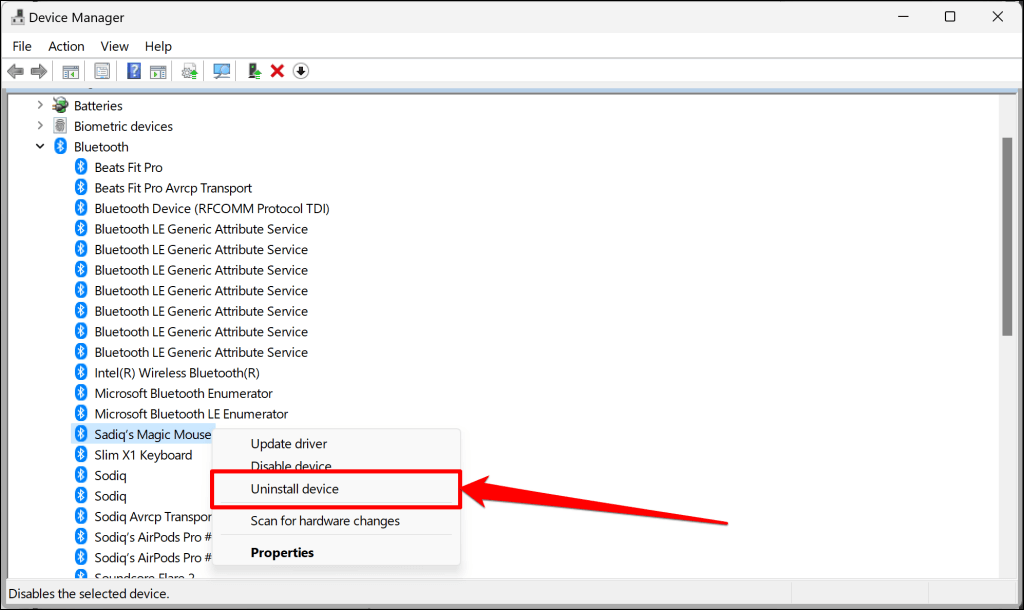Click the Forward arrow in the toolbar

coord(39,71)
